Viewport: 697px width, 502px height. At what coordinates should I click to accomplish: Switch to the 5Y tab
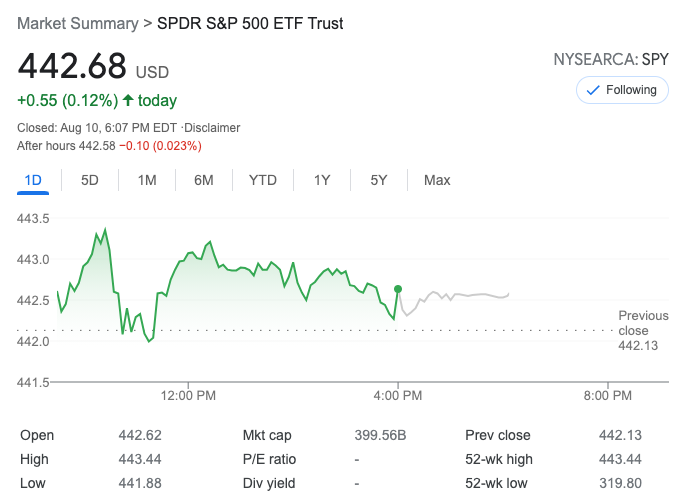click(379, 180)
